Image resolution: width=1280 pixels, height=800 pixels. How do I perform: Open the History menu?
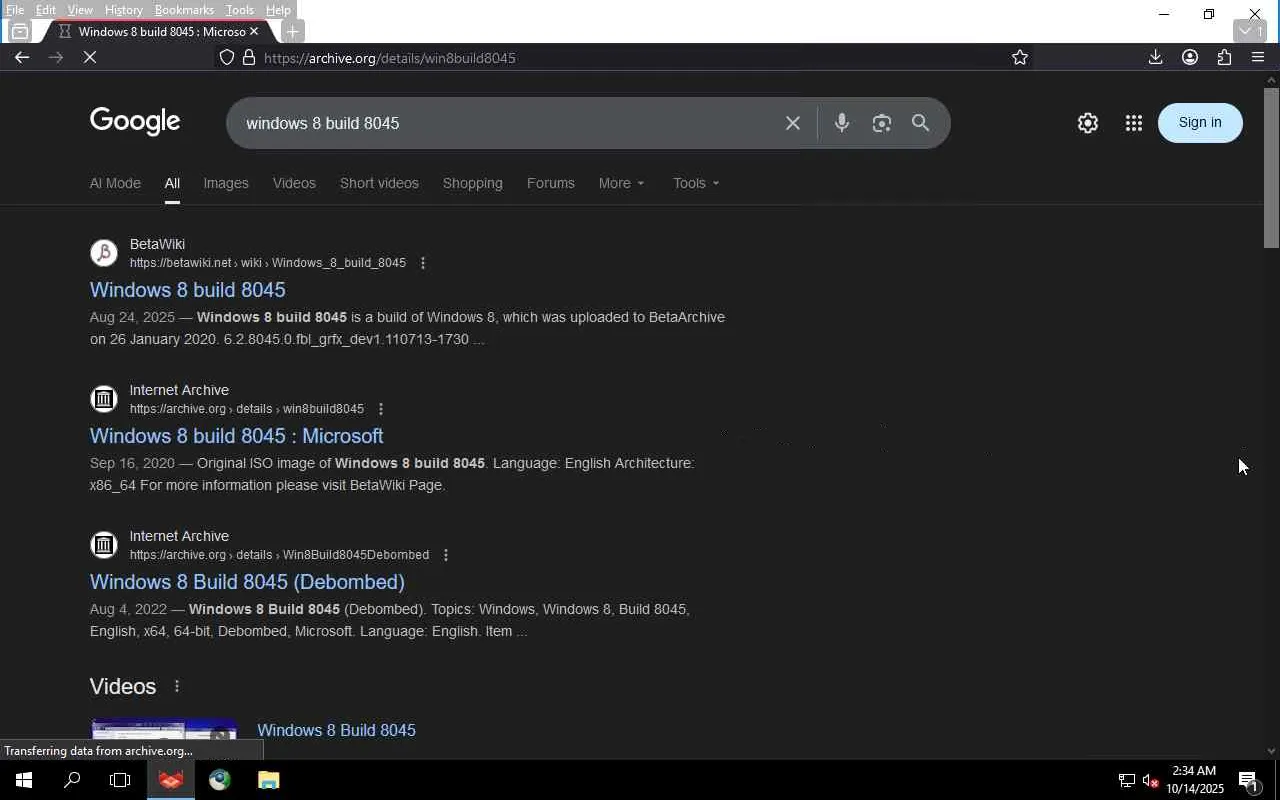pos(123,10)
